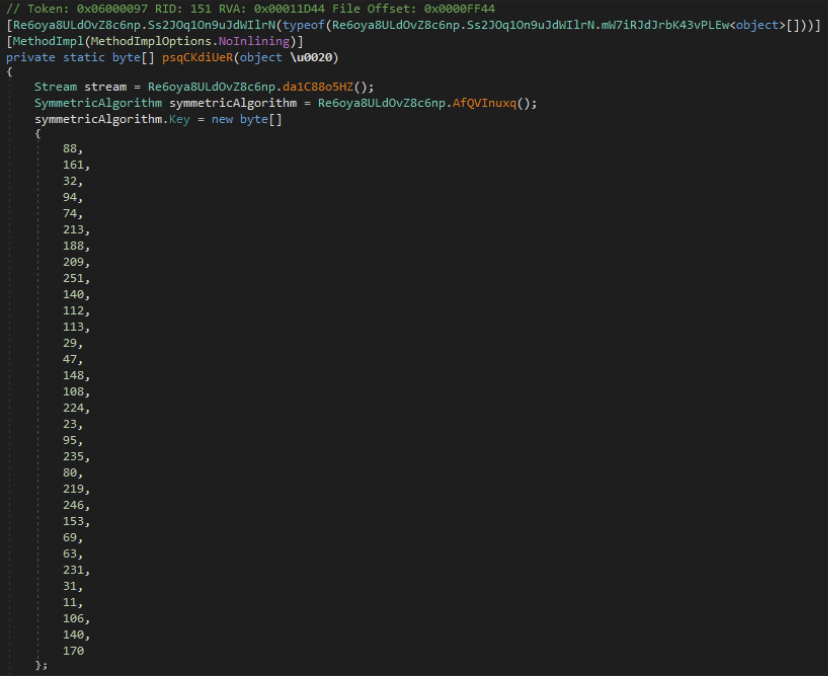
Task: Select byte value 80
Action: tap(70, 473)
